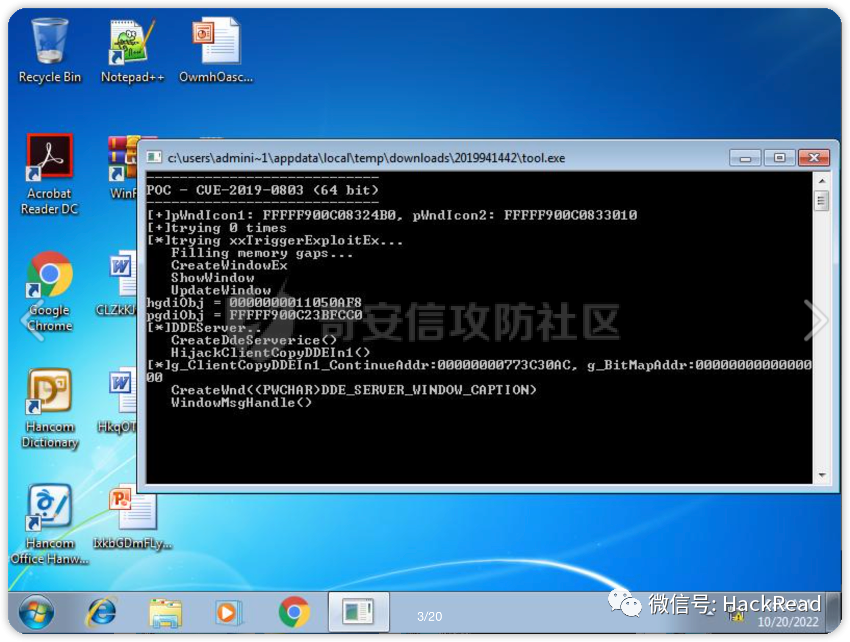This screenshot has height=642, width=850.
Task: Go to the next image with right chevron
Action: (815, 320)
